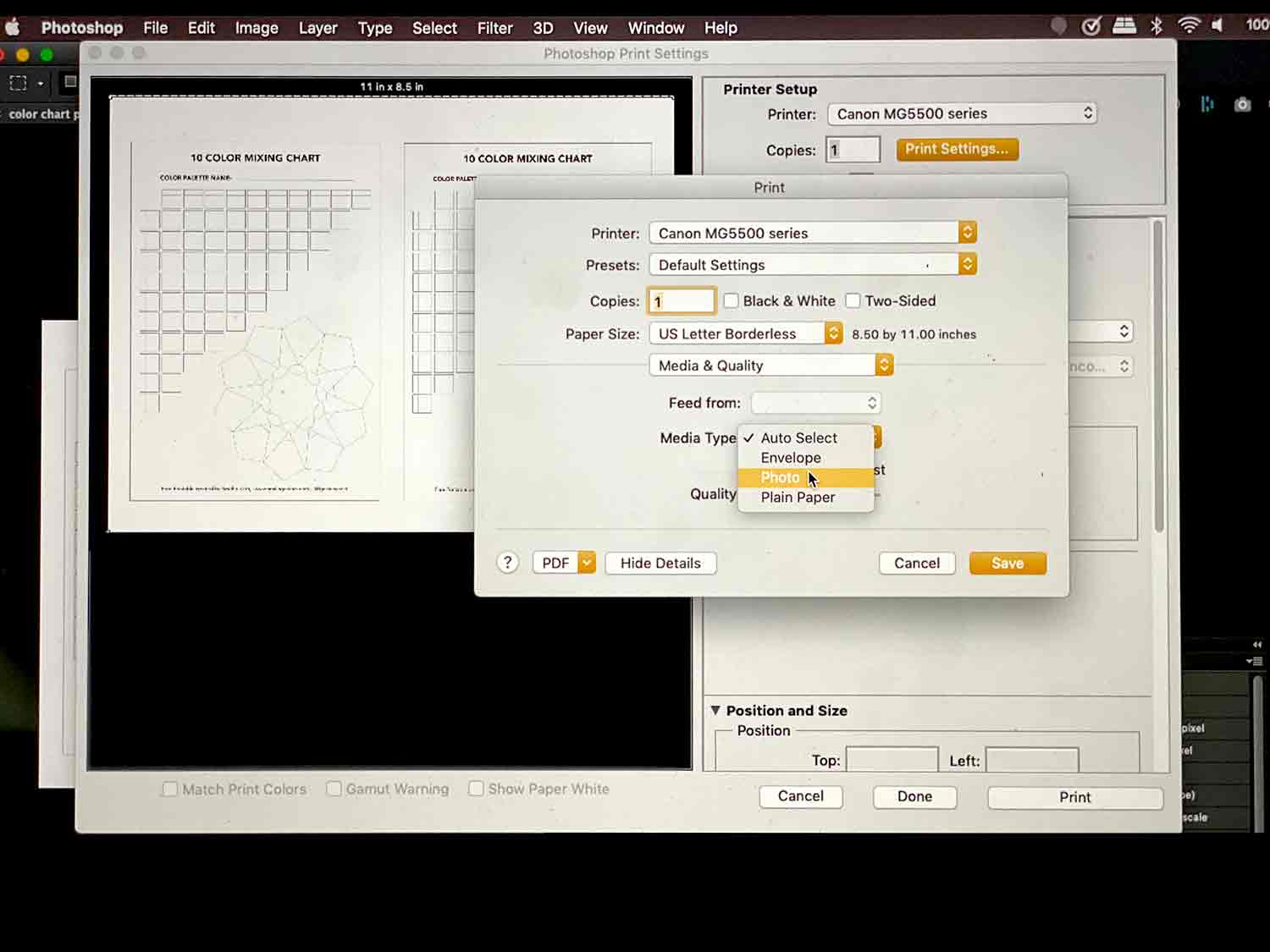This screenshot has width=1270, height=952.
Task: Click the volume speaker icon
Action: coord(1218,26)
